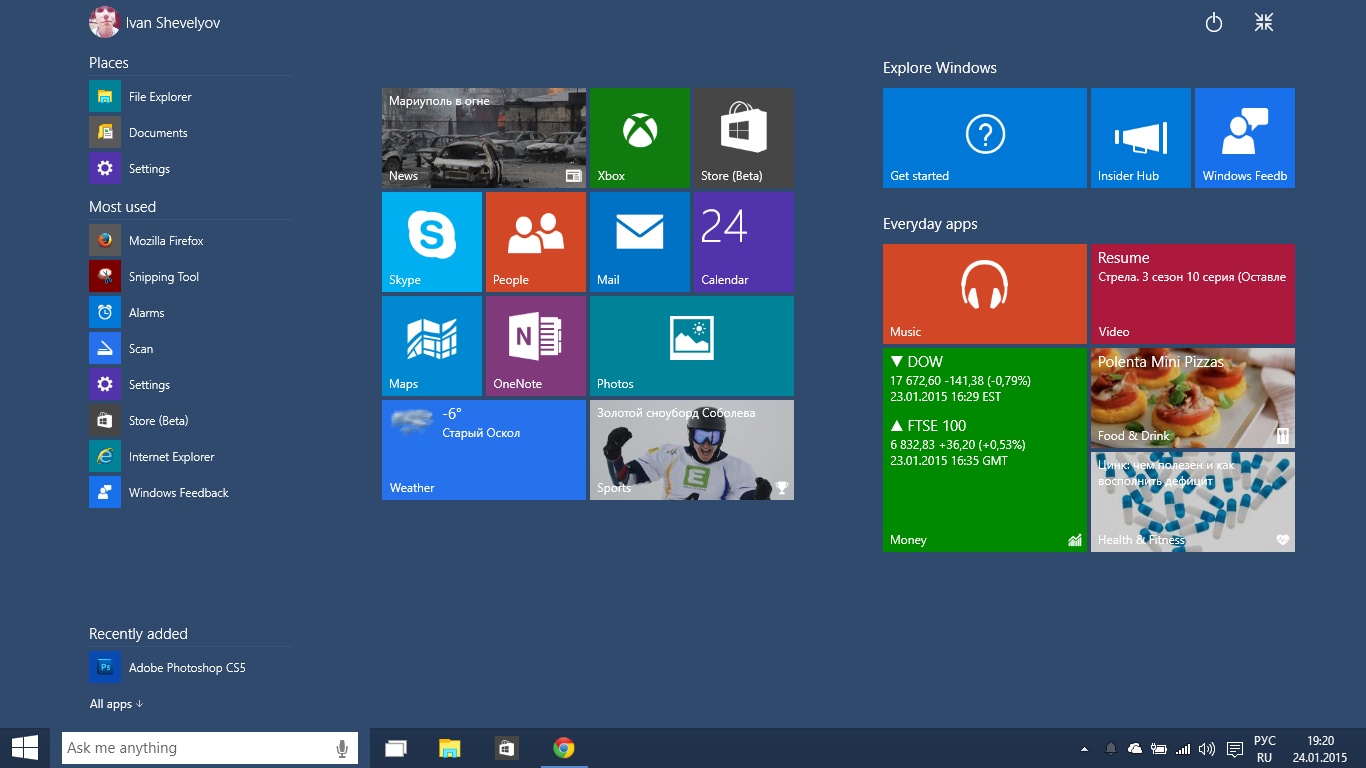
Task: Click the Windows Start button on taskbar
Action: click(25, 748)
